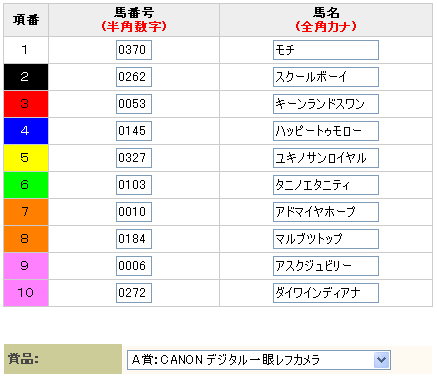Select the blue row 4 color cell
Image resolution: width=437 pixels, height=379 pixels.
point(26,131)
